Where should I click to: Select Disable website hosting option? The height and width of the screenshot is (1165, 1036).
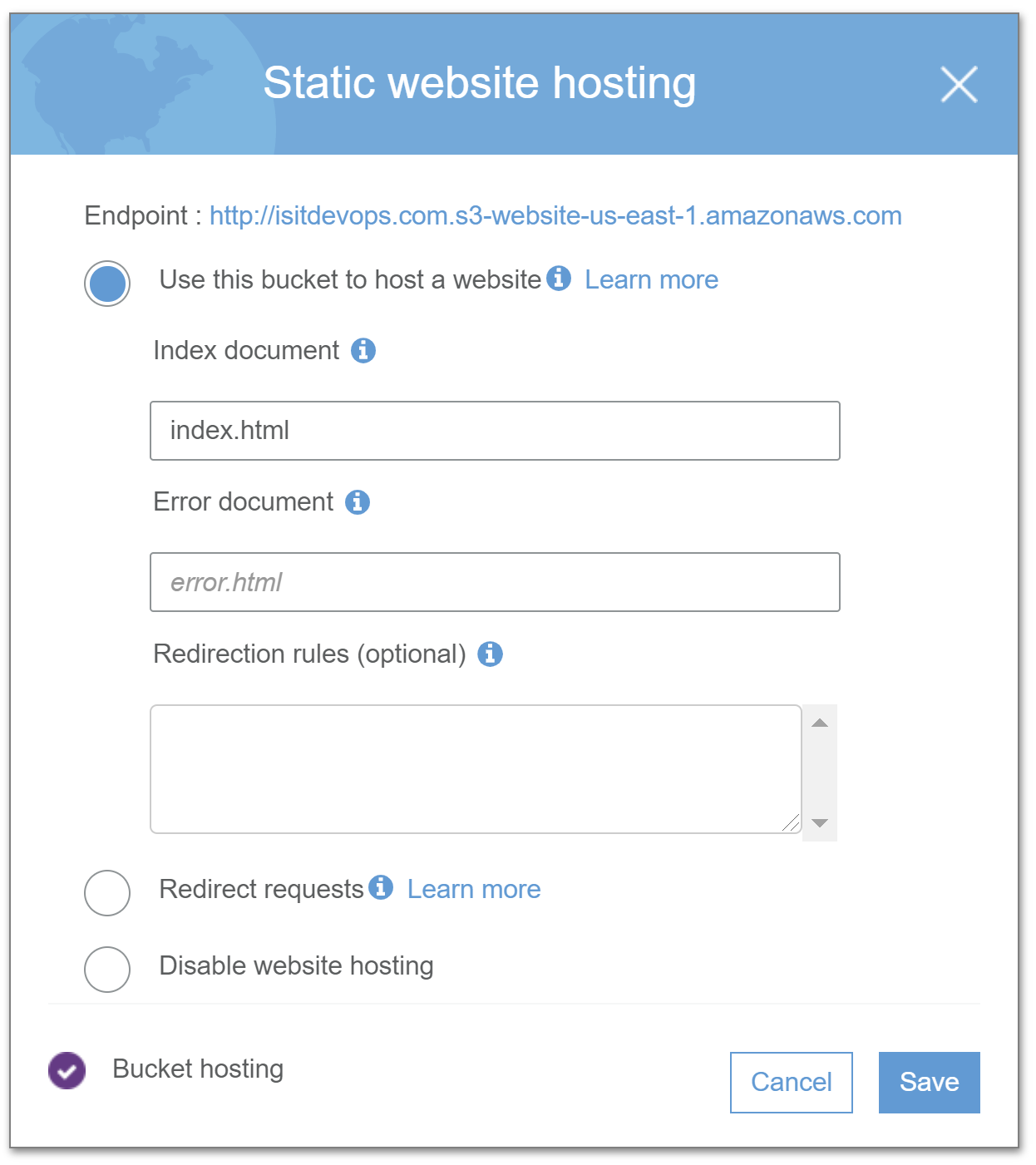[107, 970]
